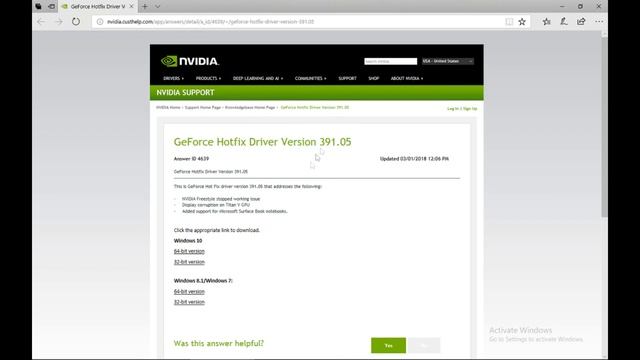Restore down the Edge browser window

(x=580, y=7)
